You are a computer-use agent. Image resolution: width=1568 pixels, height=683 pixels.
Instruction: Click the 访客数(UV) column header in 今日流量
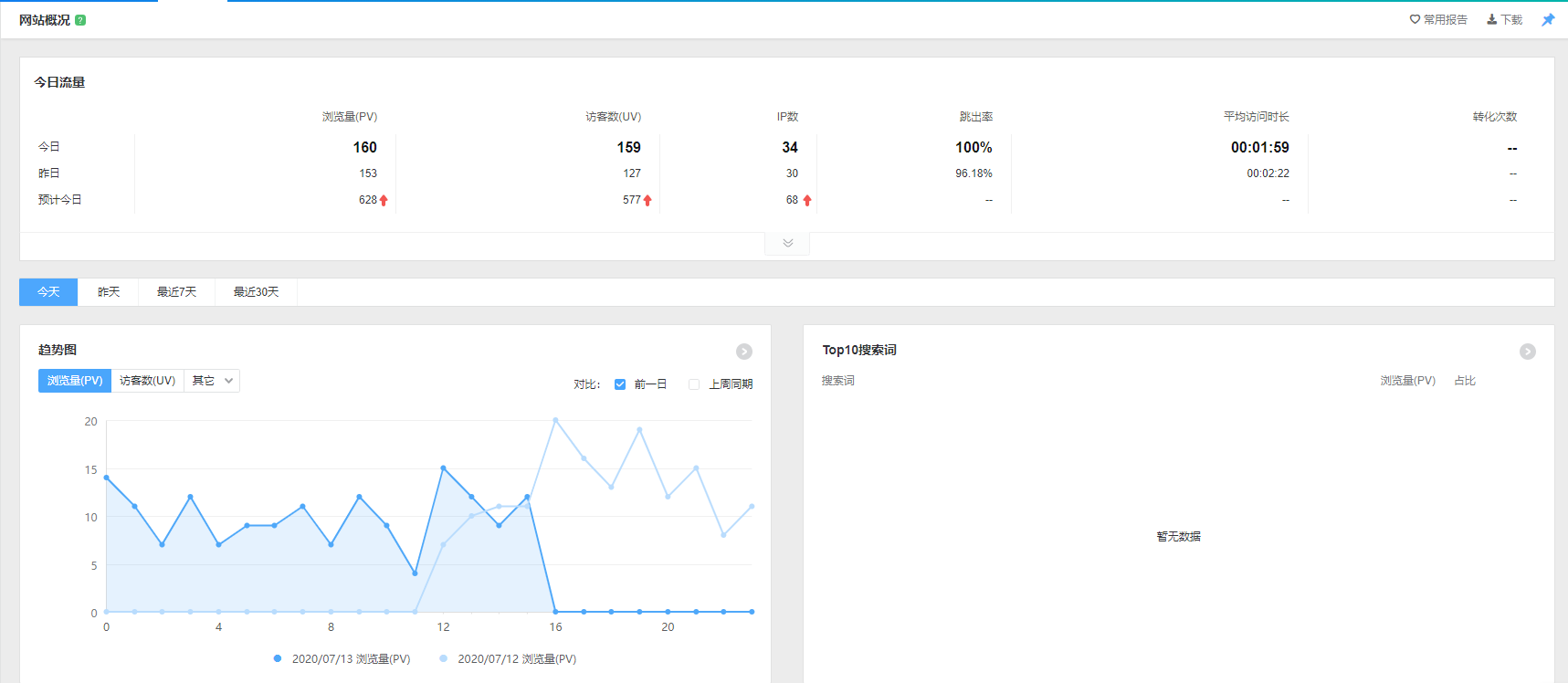[614, 117]
